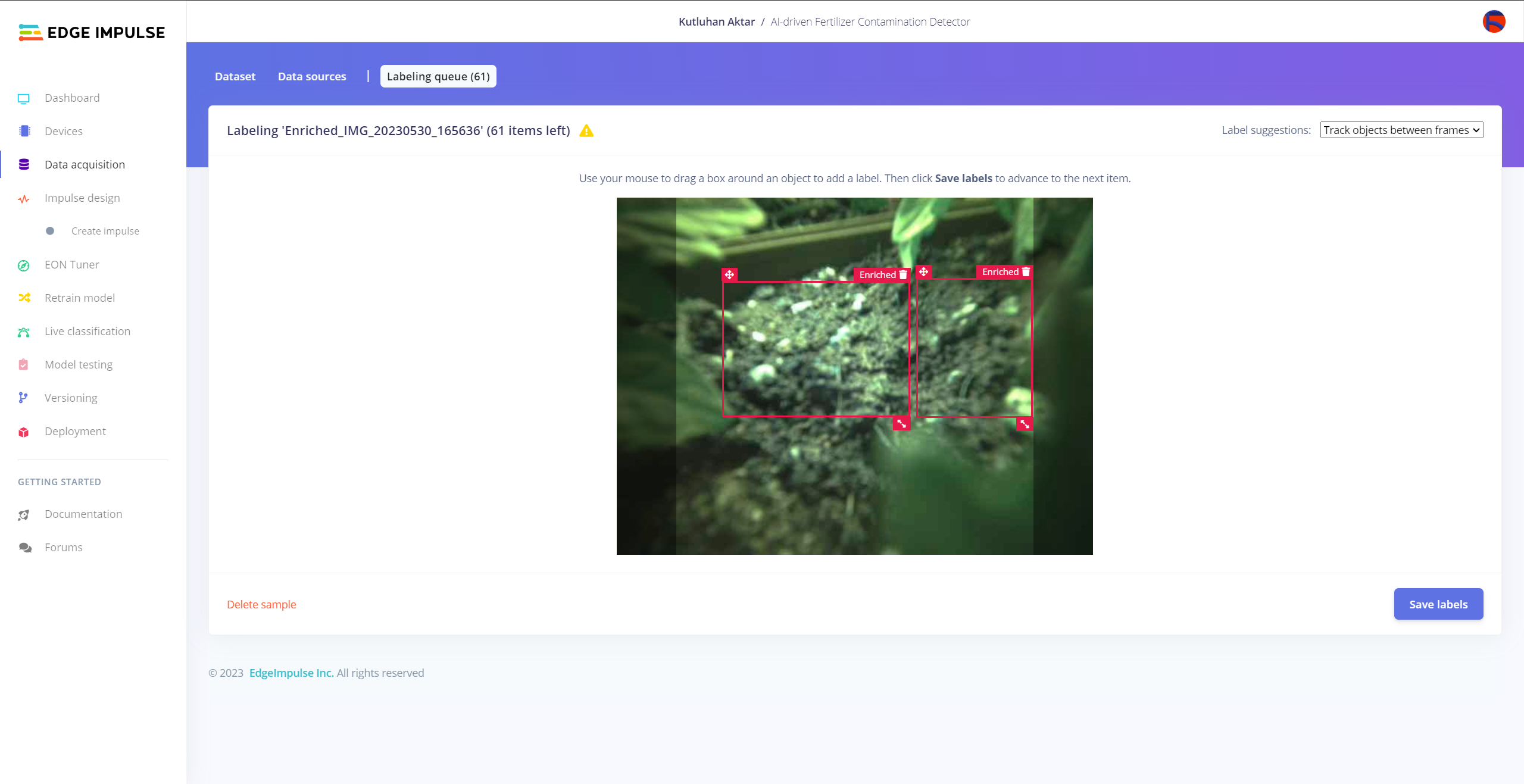Click resize handle of left bounding box
Viewport: 1524px width, 784px height.
pyautogui.click(x=902, y=424)
